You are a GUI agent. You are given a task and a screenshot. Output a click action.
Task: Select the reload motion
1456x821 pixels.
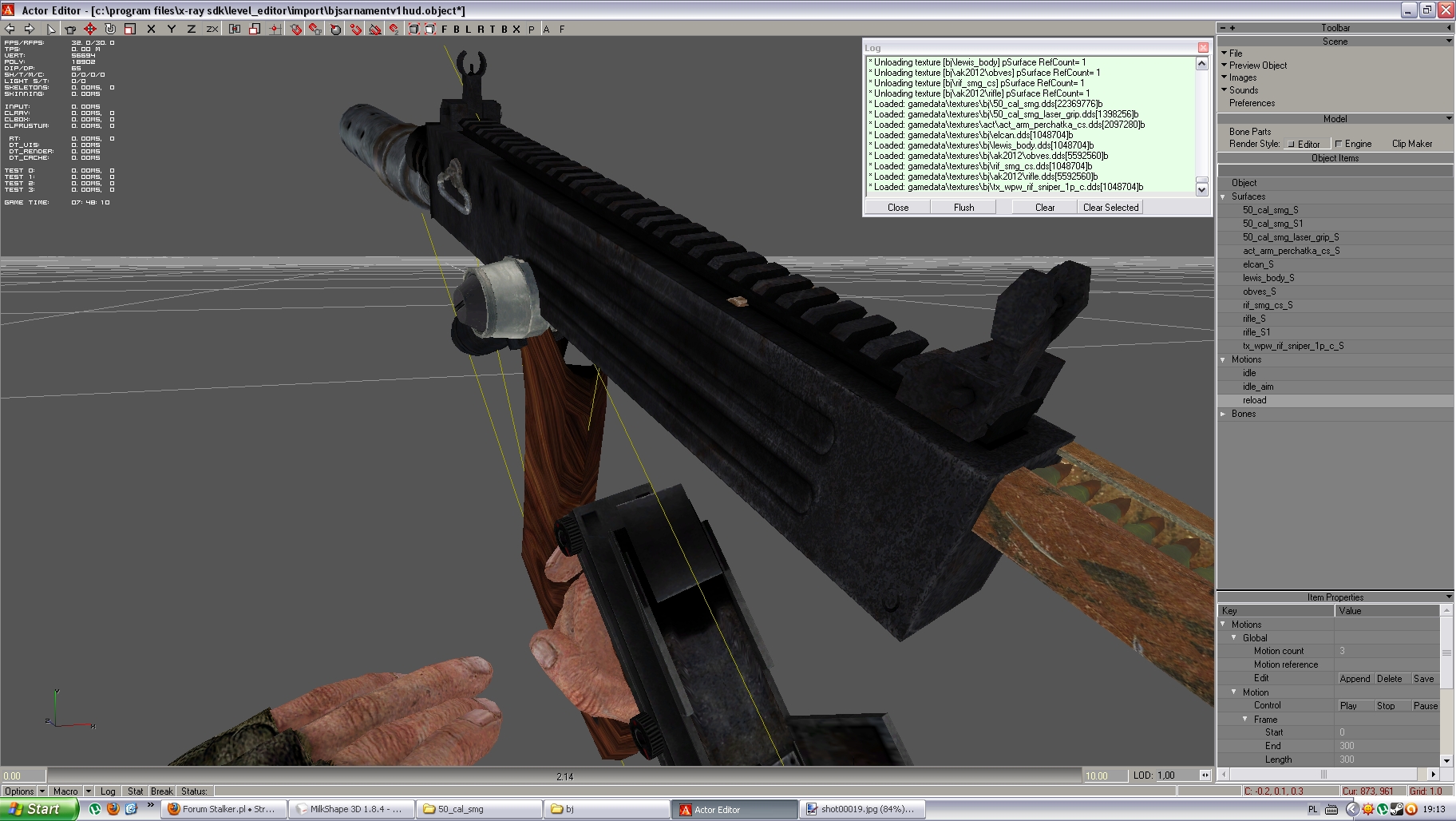click(1254, 400)
